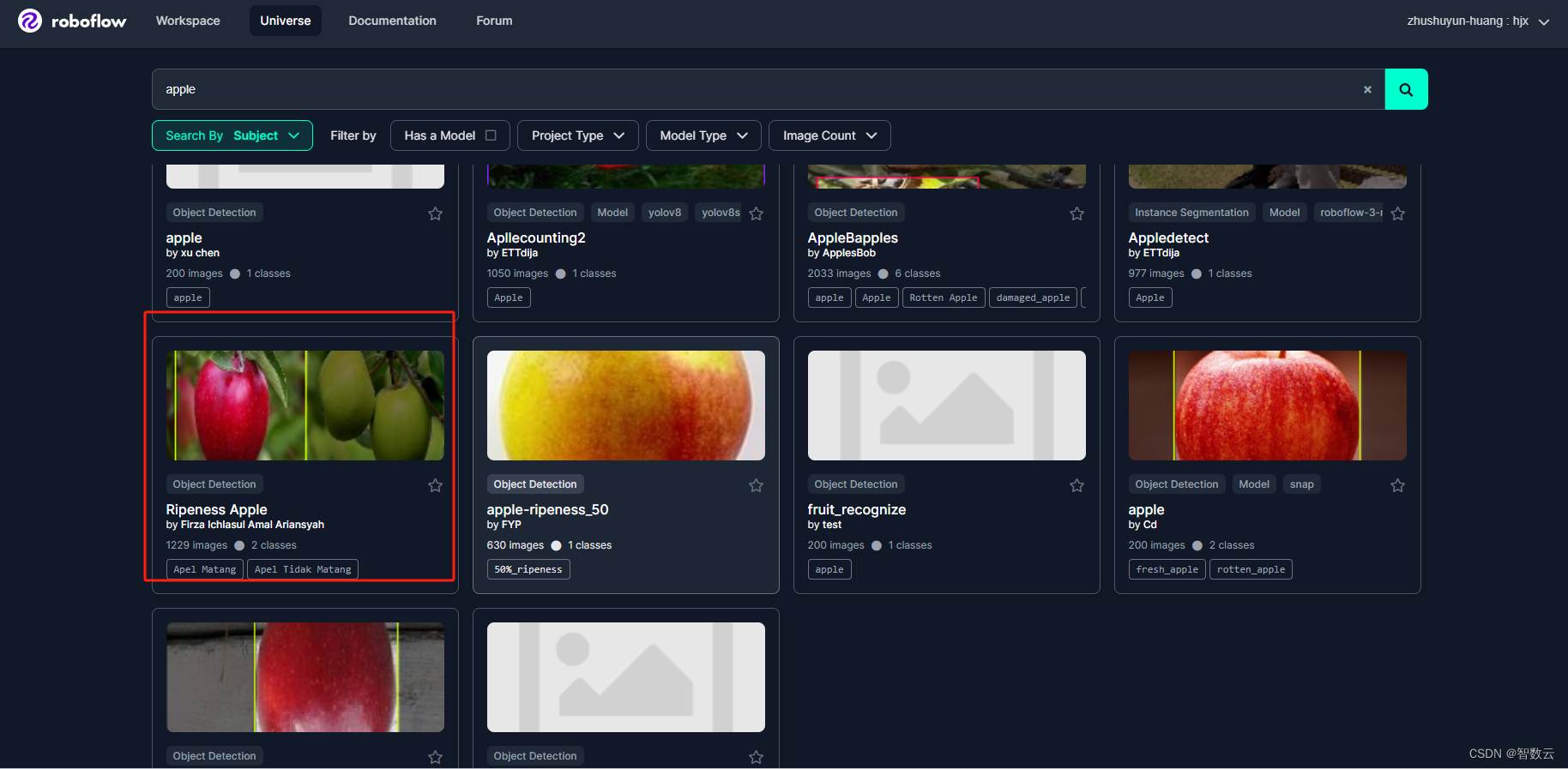Open the Apllecounting2 project title
Screen dimensions: 1568x769
pyautogui.click(x=536, y=237)
